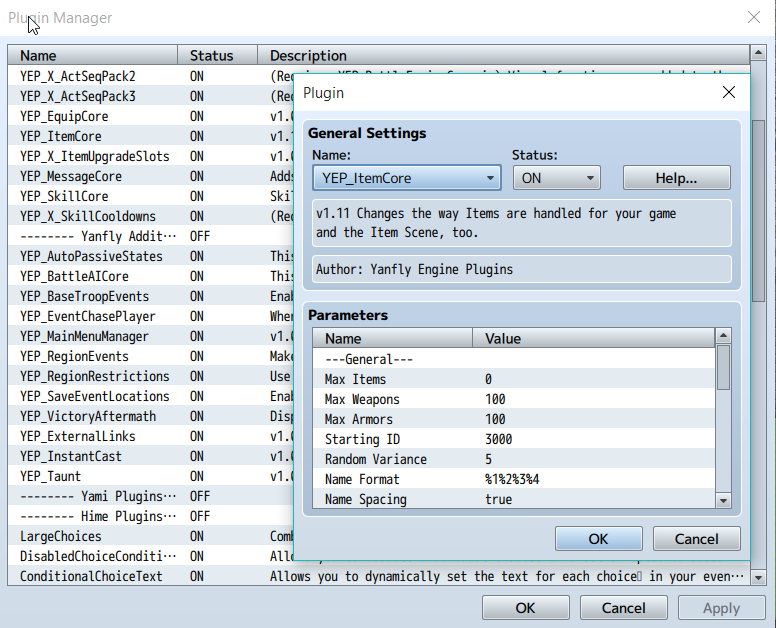Select the Name Spacing parameter row
776x628 pixels.
(514, 499)
